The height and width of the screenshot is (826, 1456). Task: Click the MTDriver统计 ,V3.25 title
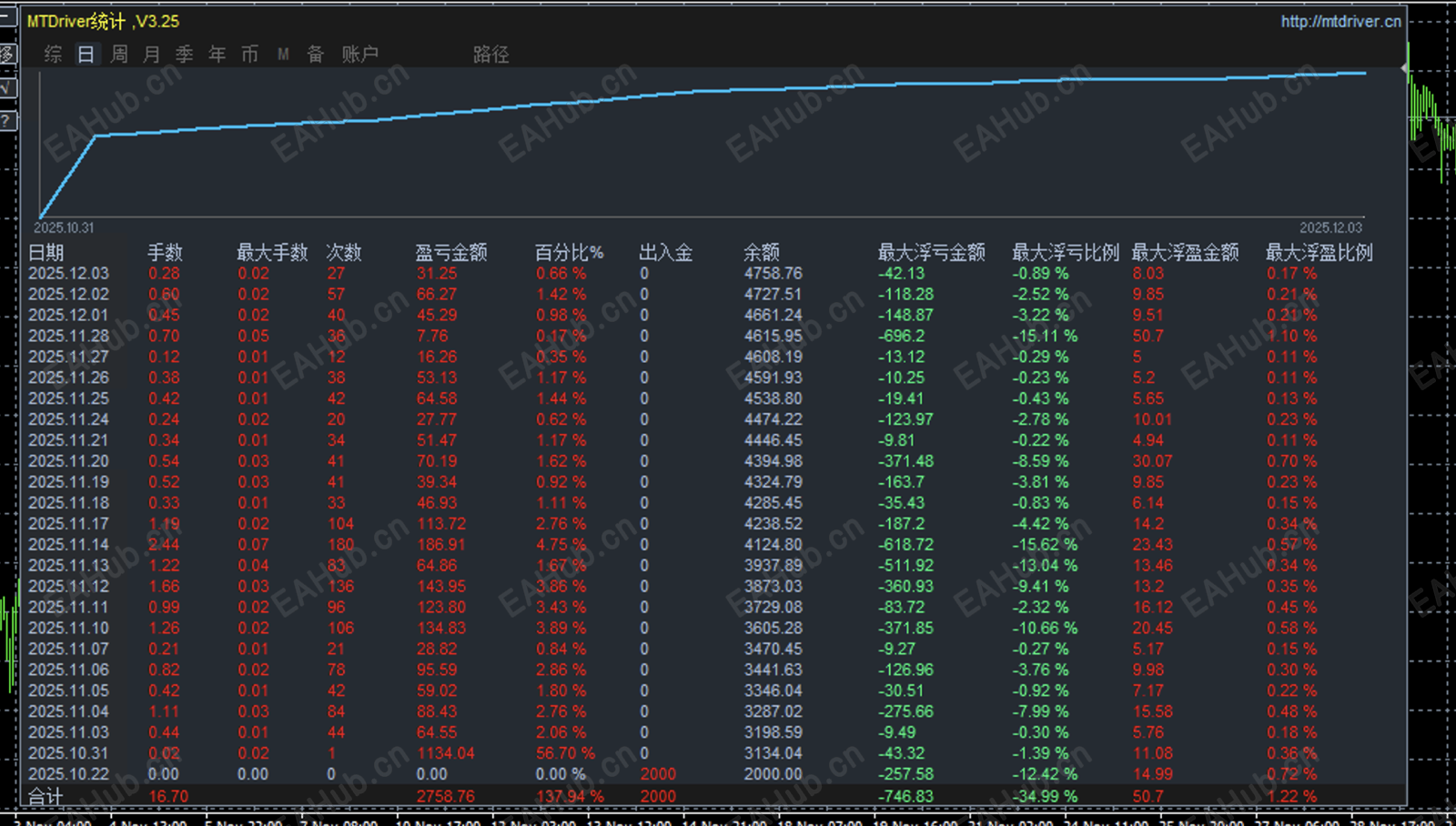[103, 21]
